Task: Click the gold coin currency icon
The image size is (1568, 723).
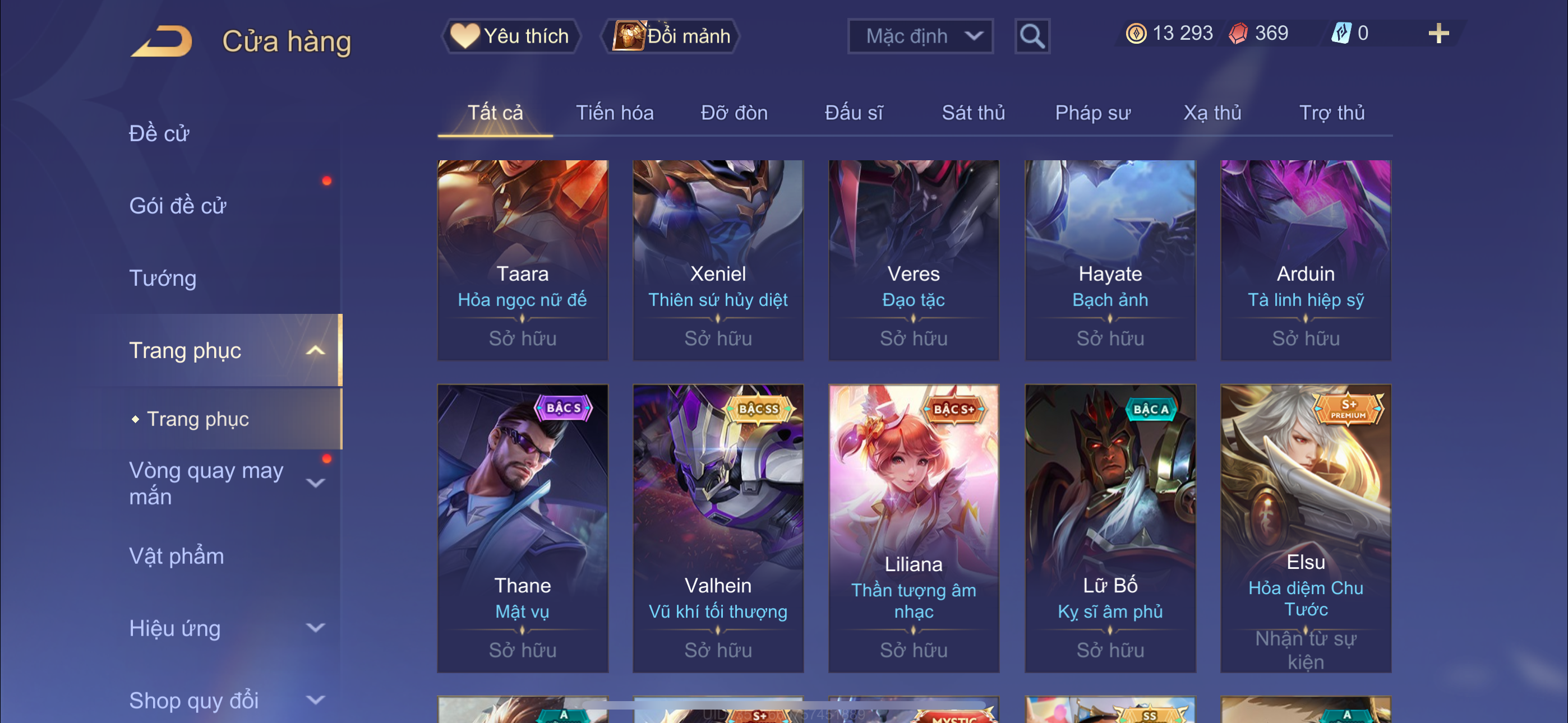Action: (1136, 34)
